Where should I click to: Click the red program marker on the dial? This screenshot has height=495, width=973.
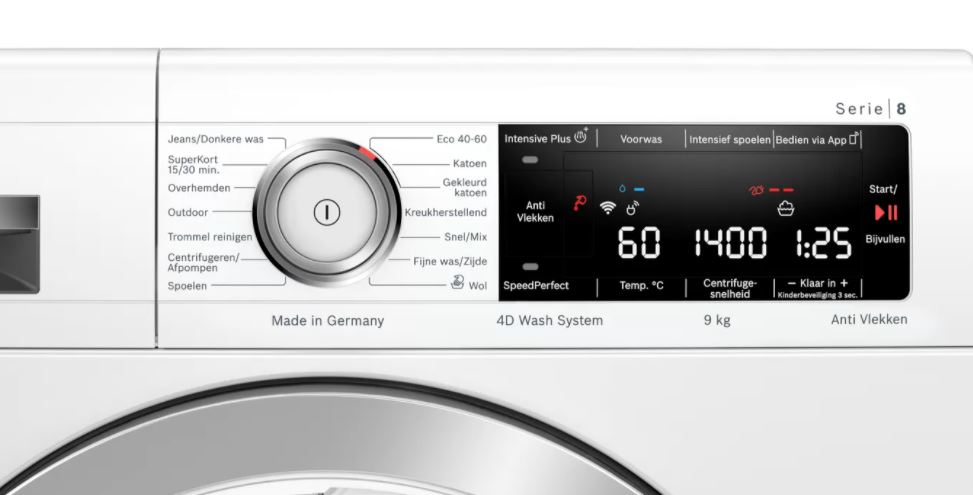pos(367,154)
